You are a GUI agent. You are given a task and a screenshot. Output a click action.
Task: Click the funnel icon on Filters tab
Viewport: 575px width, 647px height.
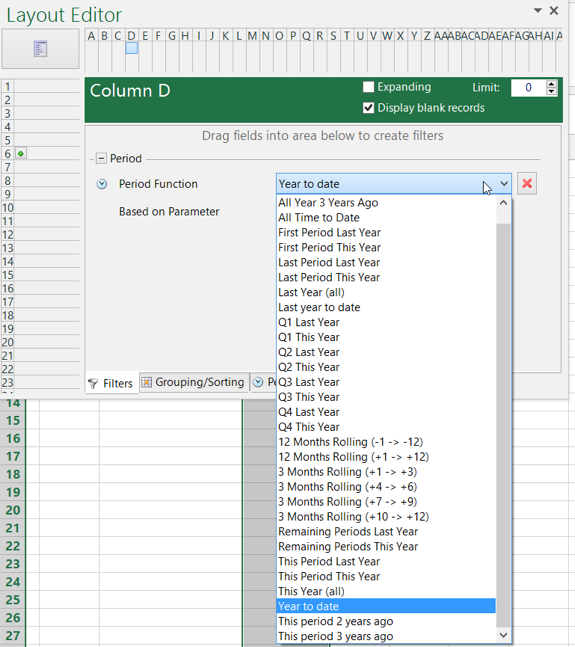93,383
